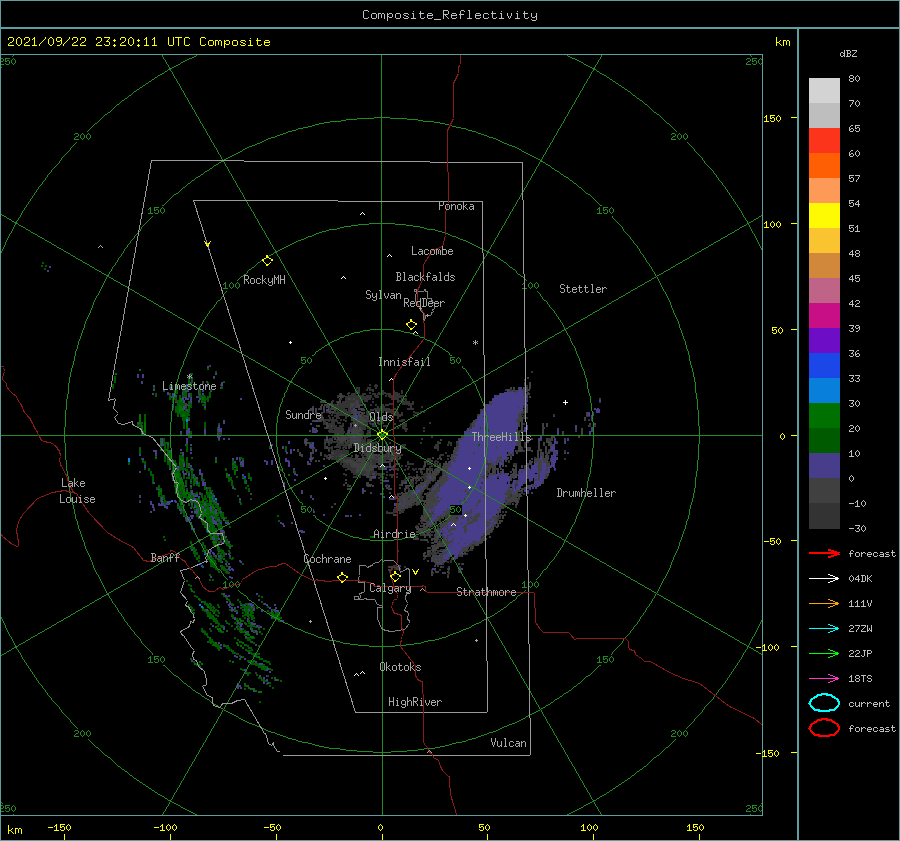Click the white 04DK arrow icon
The image size is (900, 841).
coord(824,578)
